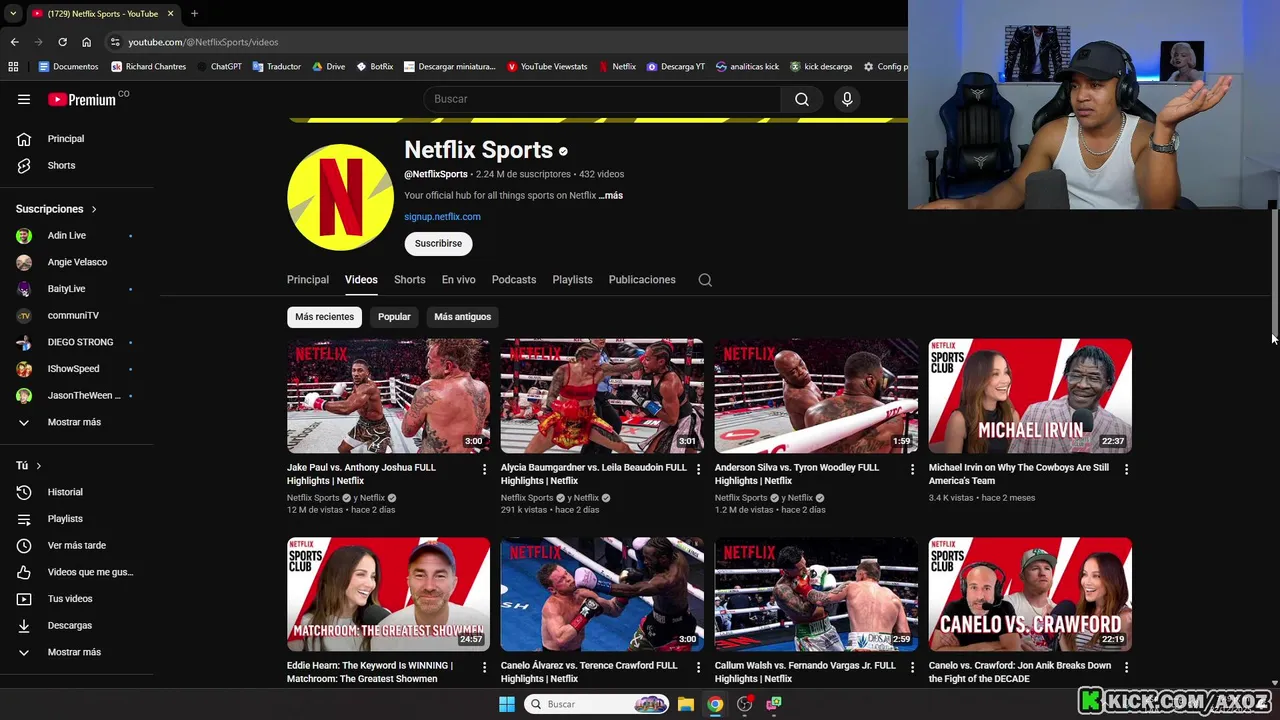Click the Suscribirse button
The image size is (1280, 720).
[438, 243]
